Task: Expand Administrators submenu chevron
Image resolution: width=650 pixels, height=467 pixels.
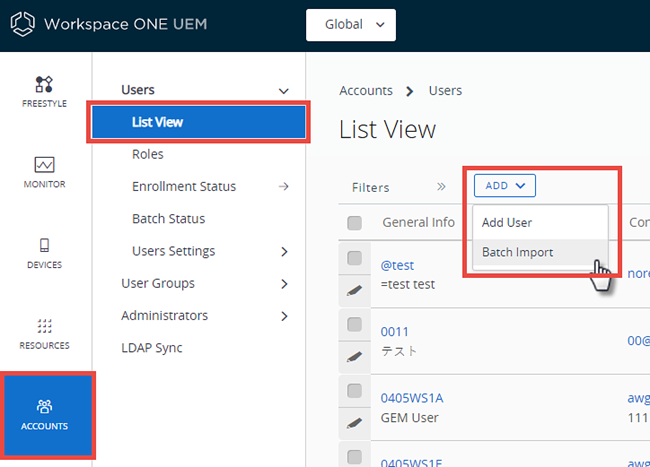Action: [284, 316]
